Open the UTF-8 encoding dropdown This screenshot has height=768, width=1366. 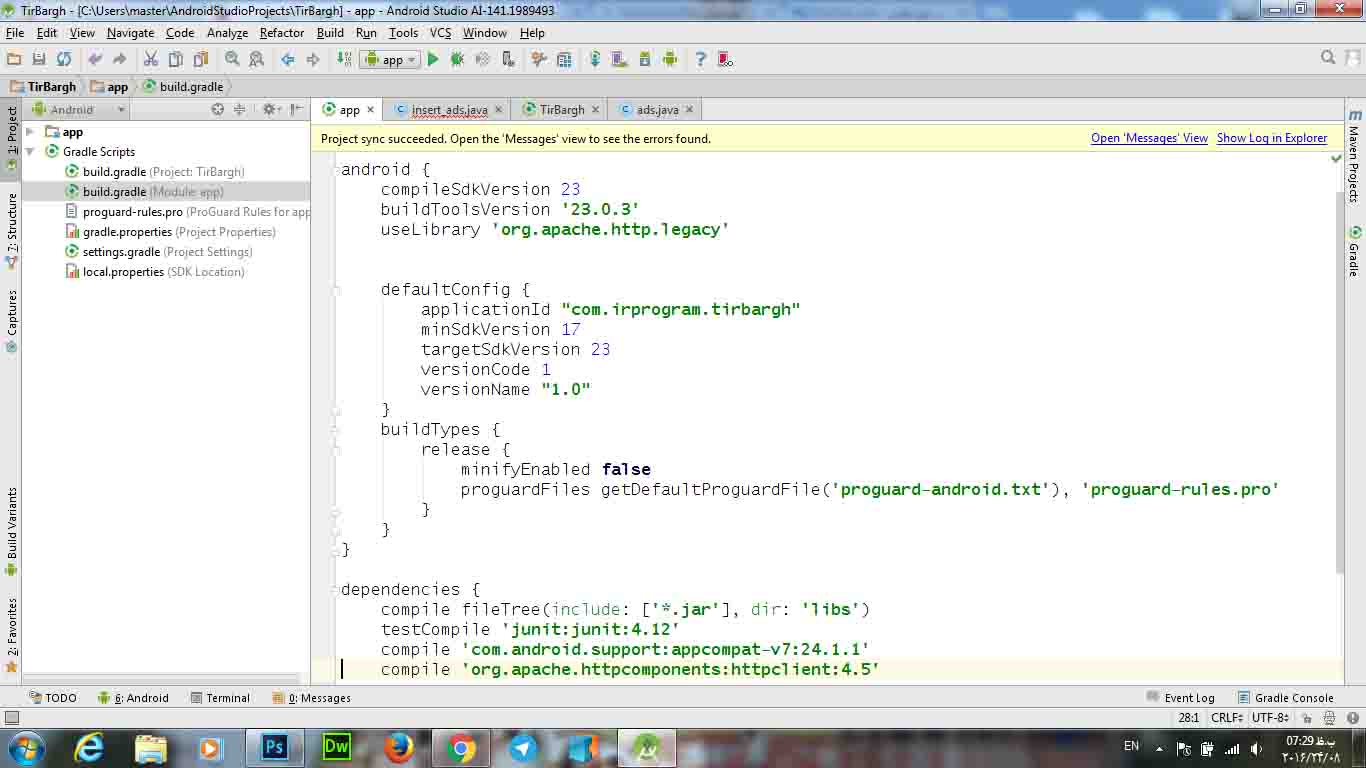coord(1270,718)
